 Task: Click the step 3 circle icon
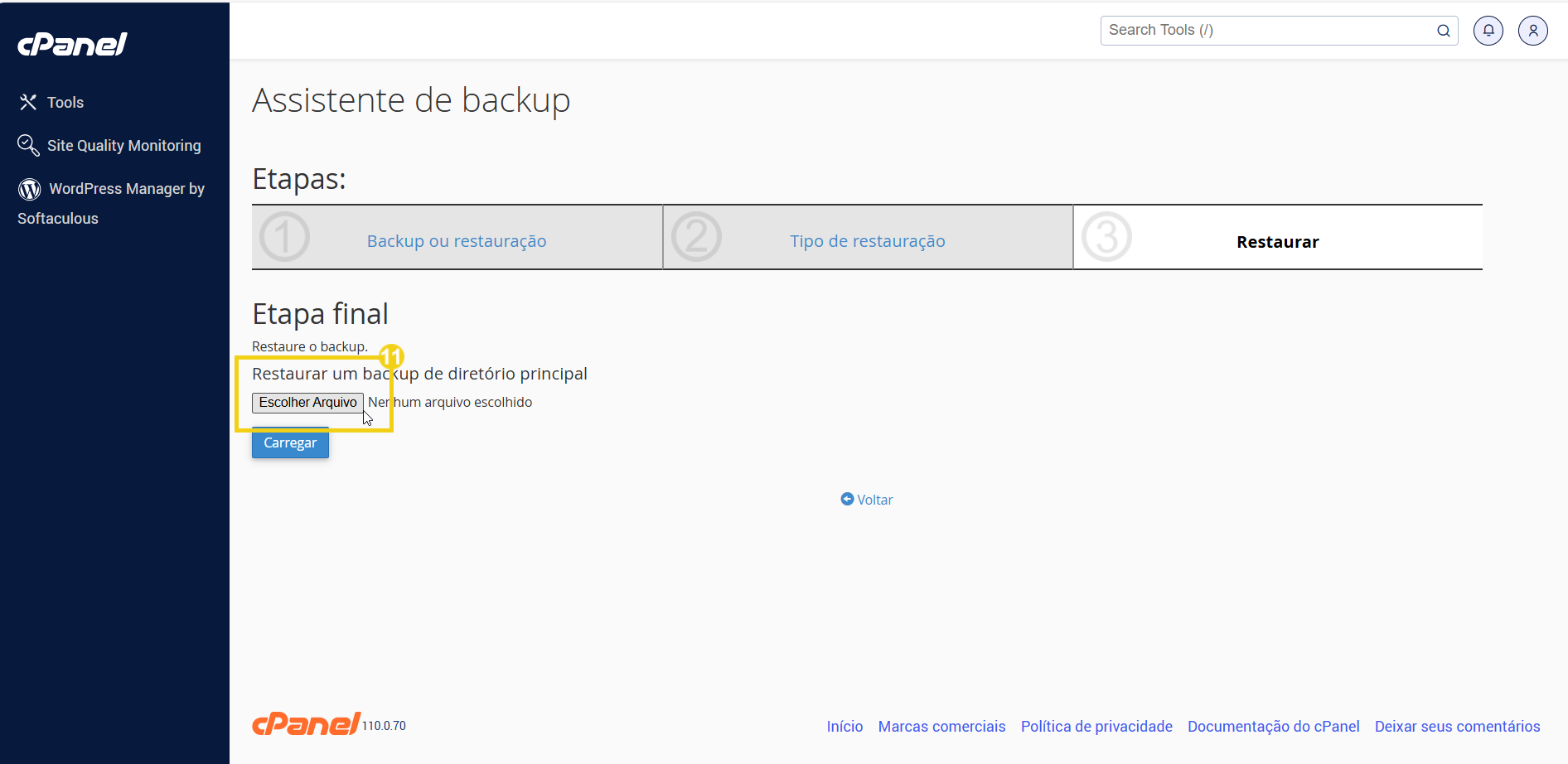click(1106, 237)
